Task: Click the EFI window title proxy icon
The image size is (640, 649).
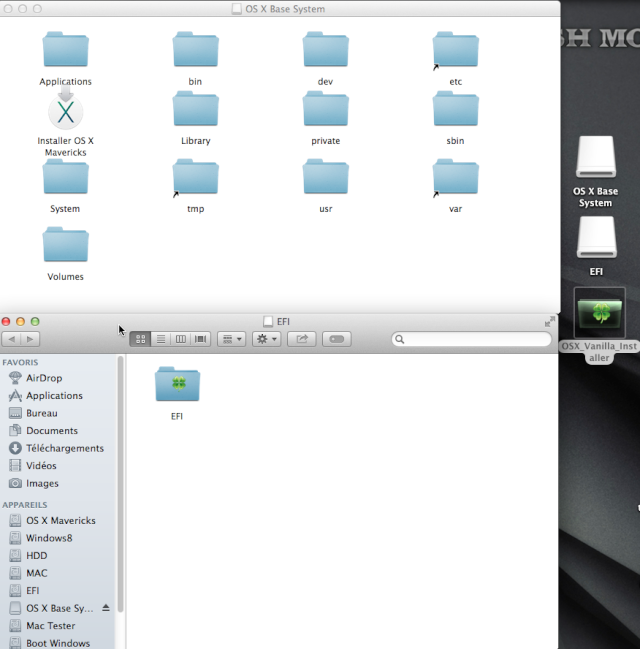Action: tap(268, 322)
